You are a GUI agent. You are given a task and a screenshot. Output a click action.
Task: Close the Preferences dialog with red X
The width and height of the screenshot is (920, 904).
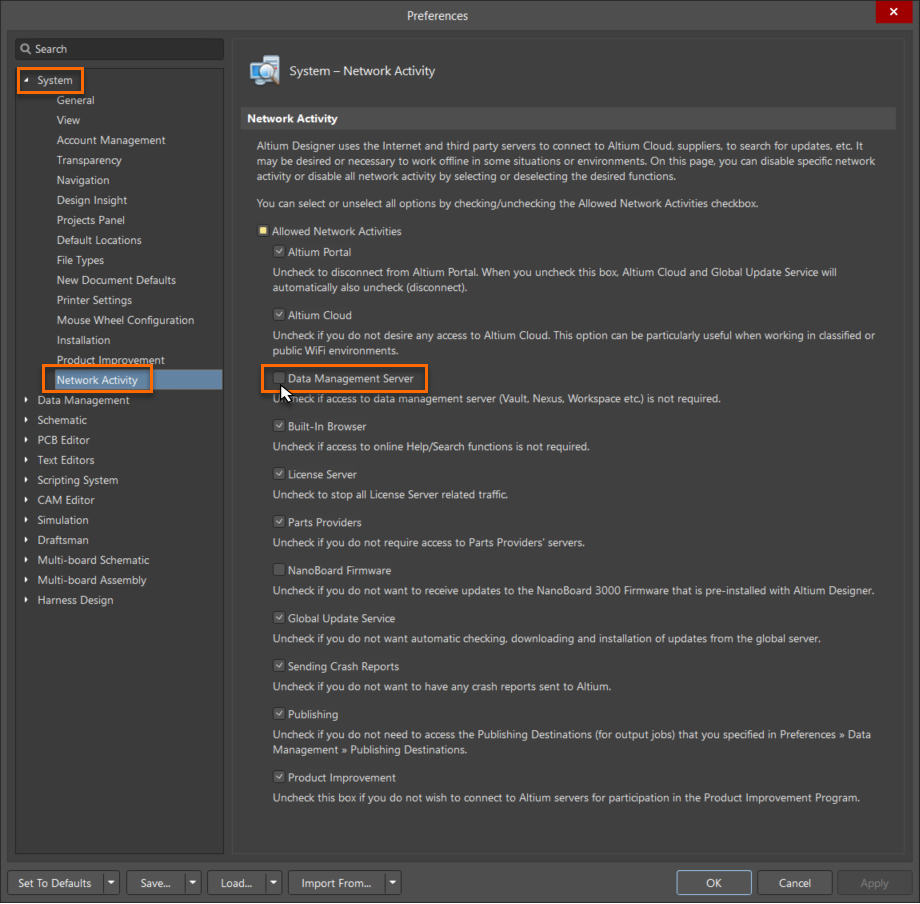[x=893, y=12]
